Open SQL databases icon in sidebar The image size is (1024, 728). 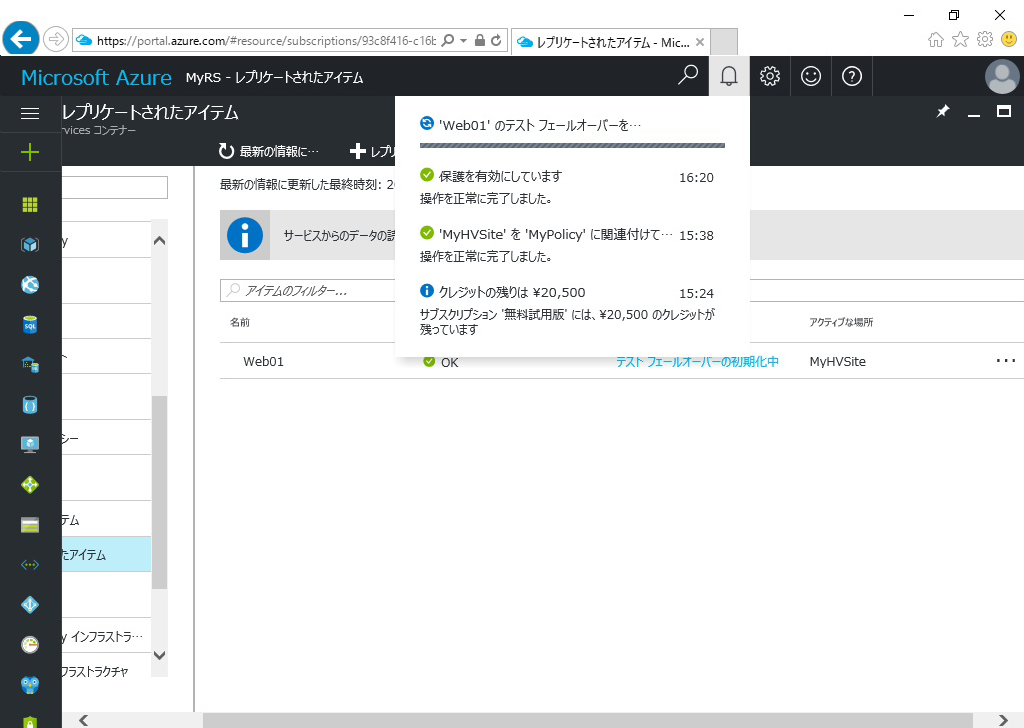pos(30,324)
